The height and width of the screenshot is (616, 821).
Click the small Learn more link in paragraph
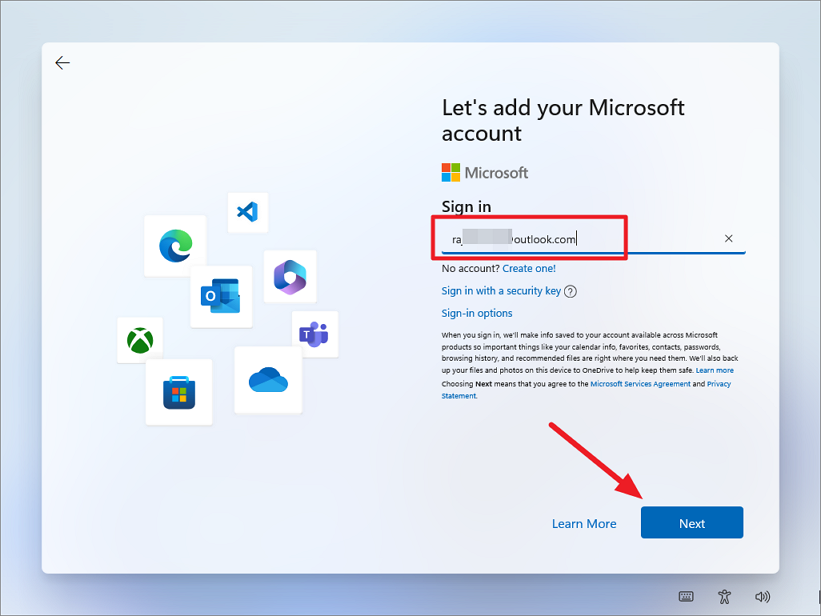click(x=715, y=370)
